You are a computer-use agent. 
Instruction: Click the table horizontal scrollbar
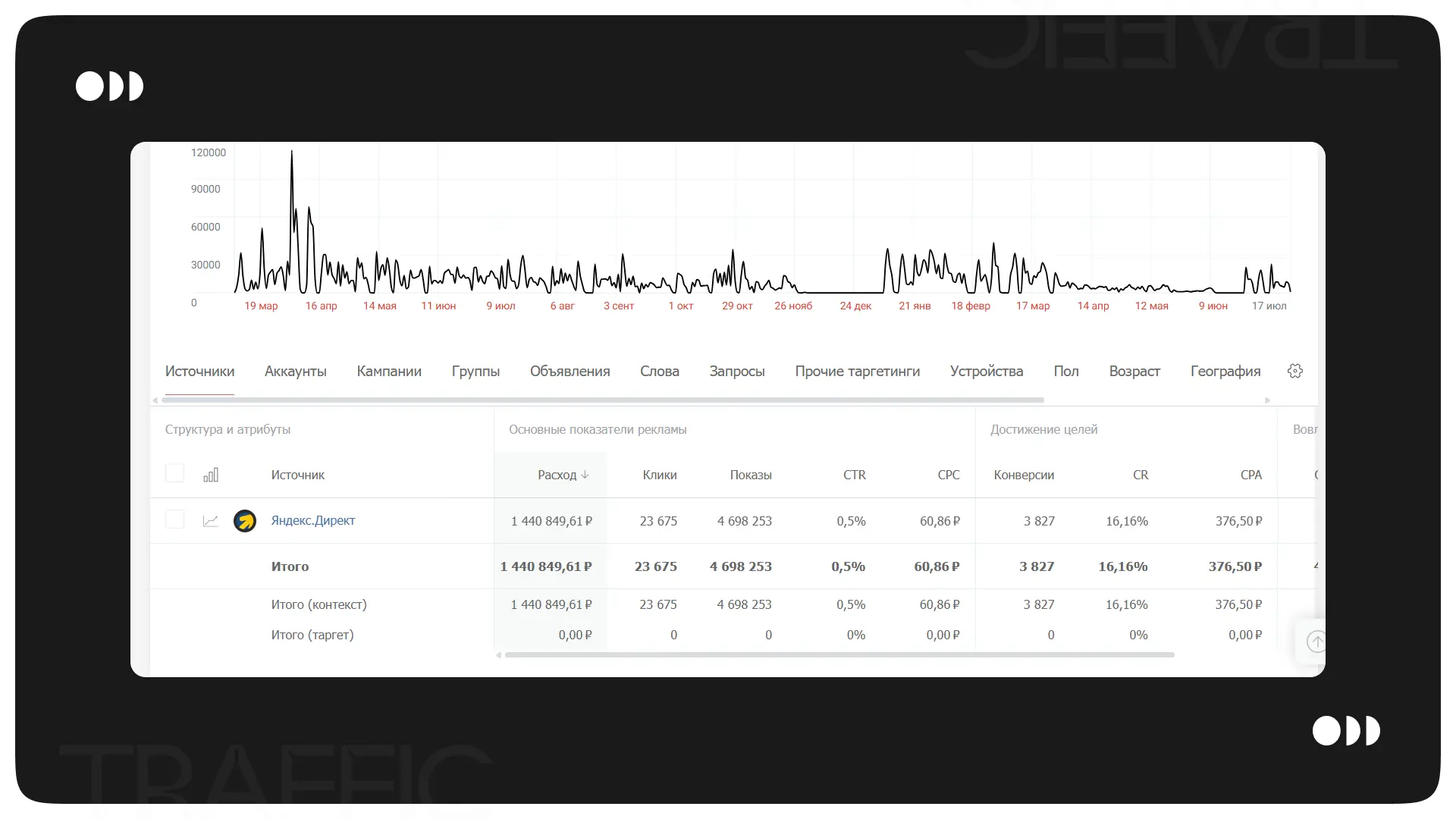tap(839, 655)
